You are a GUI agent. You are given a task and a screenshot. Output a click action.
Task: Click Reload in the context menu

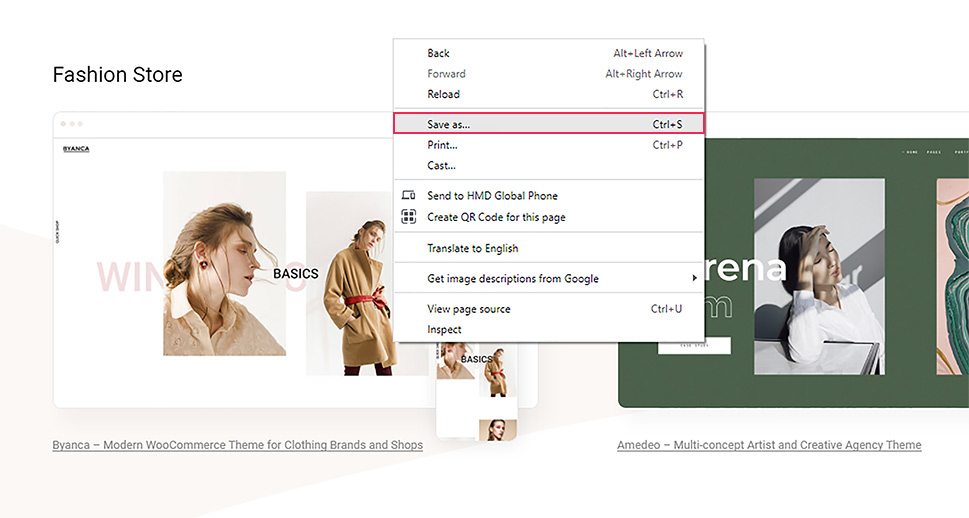[x=549, y=94]
